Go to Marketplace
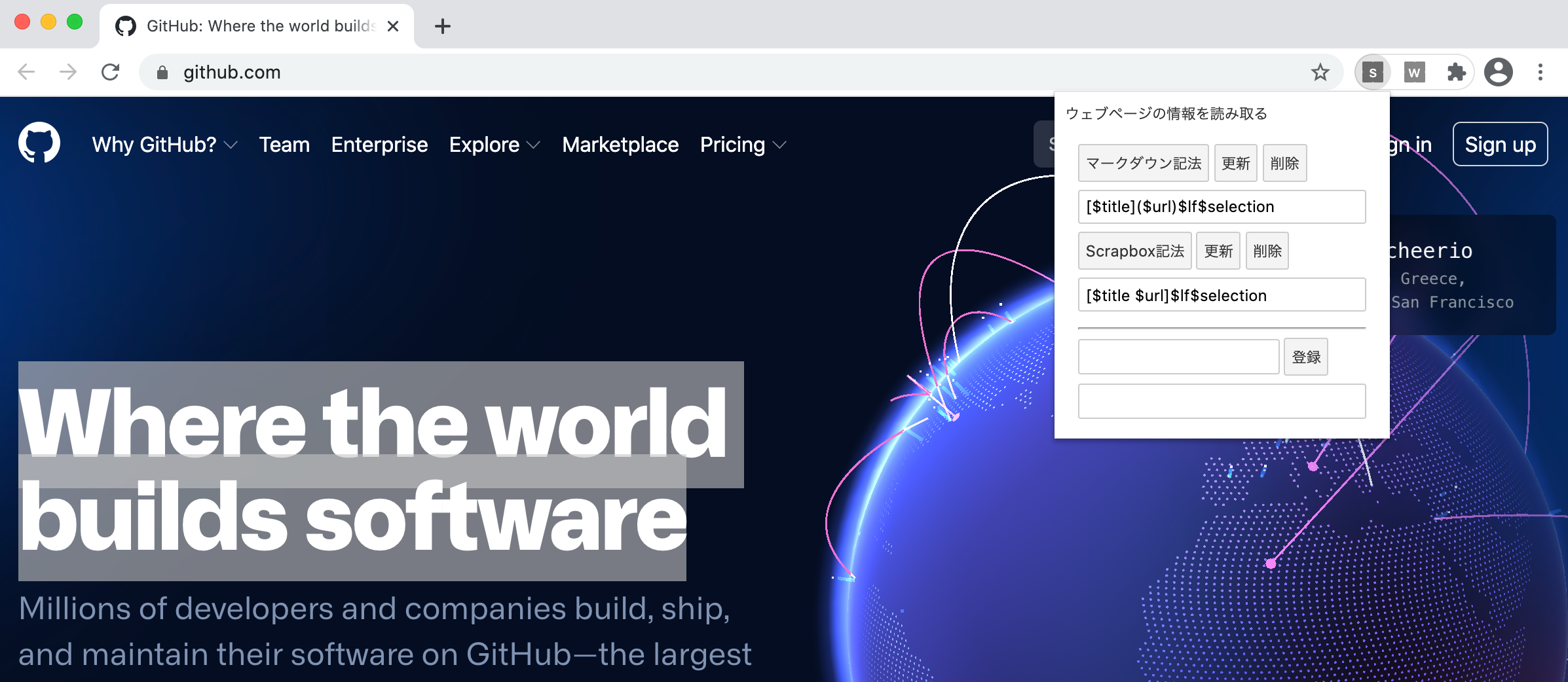Image resolution: width=1568 pixels, height=682 pixels. point(620,145)
